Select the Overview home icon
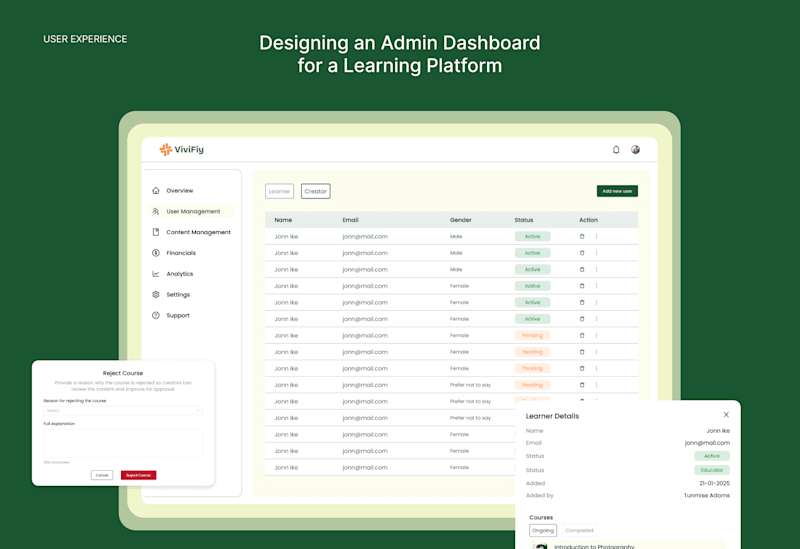This screenshot has height=549, width=800. [156, 190]
